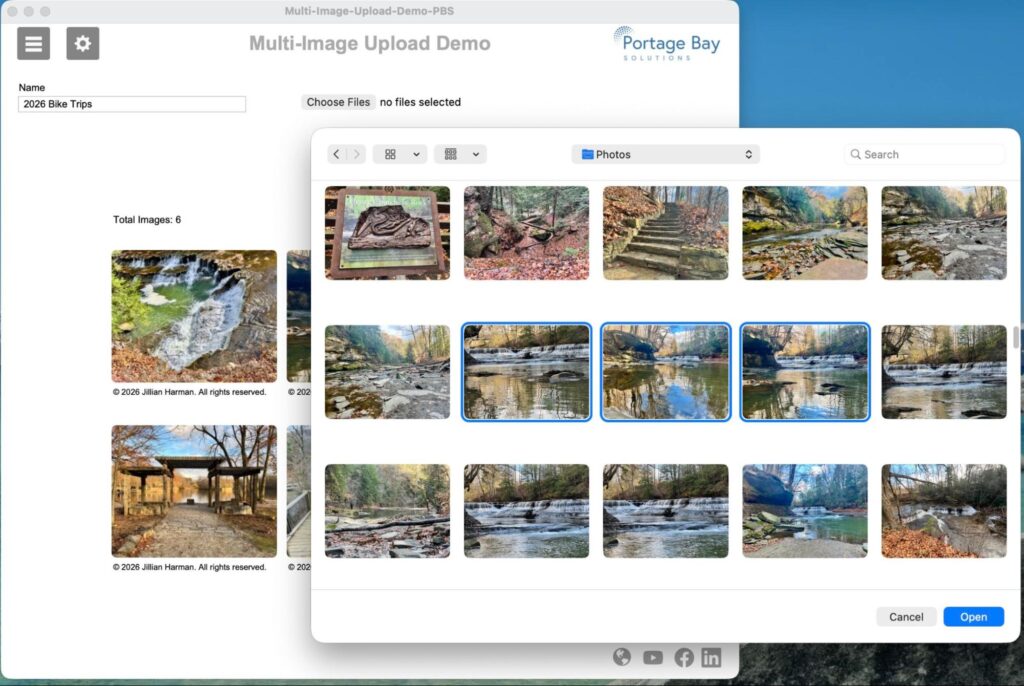Click the Choose Files button
This screenshot has height=686, width=1024.
(x=337, y=101)
